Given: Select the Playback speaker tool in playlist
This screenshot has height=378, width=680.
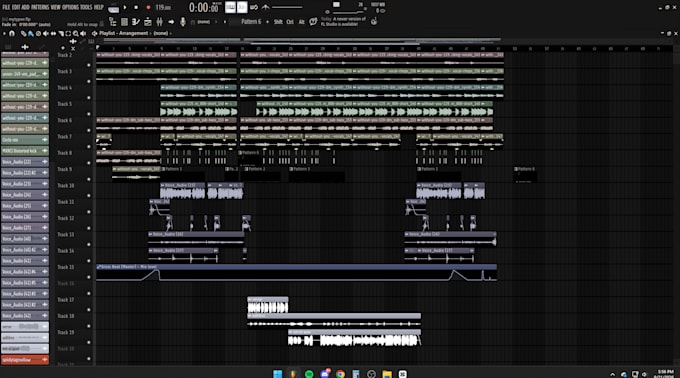Looking at the screenshot, I should 83,33.
